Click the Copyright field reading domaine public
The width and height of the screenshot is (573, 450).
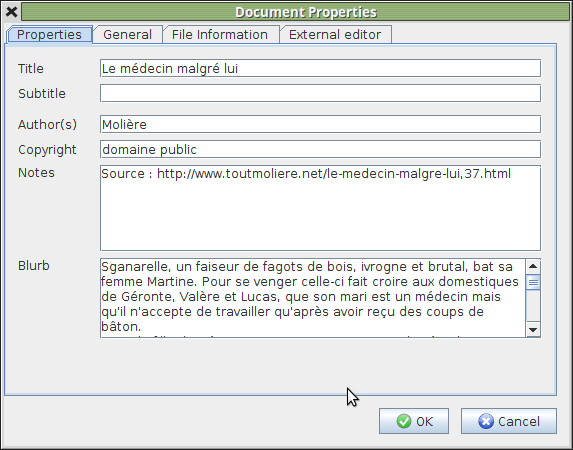pyautogui.click(x=320, y=149)
